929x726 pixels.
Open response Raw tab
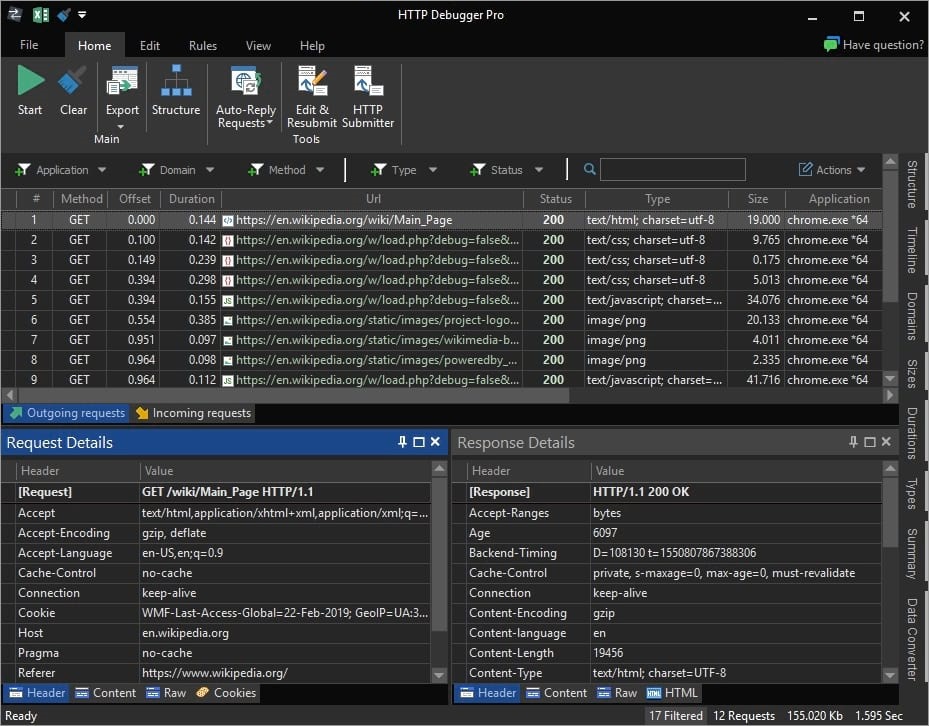tap(617, 693)
